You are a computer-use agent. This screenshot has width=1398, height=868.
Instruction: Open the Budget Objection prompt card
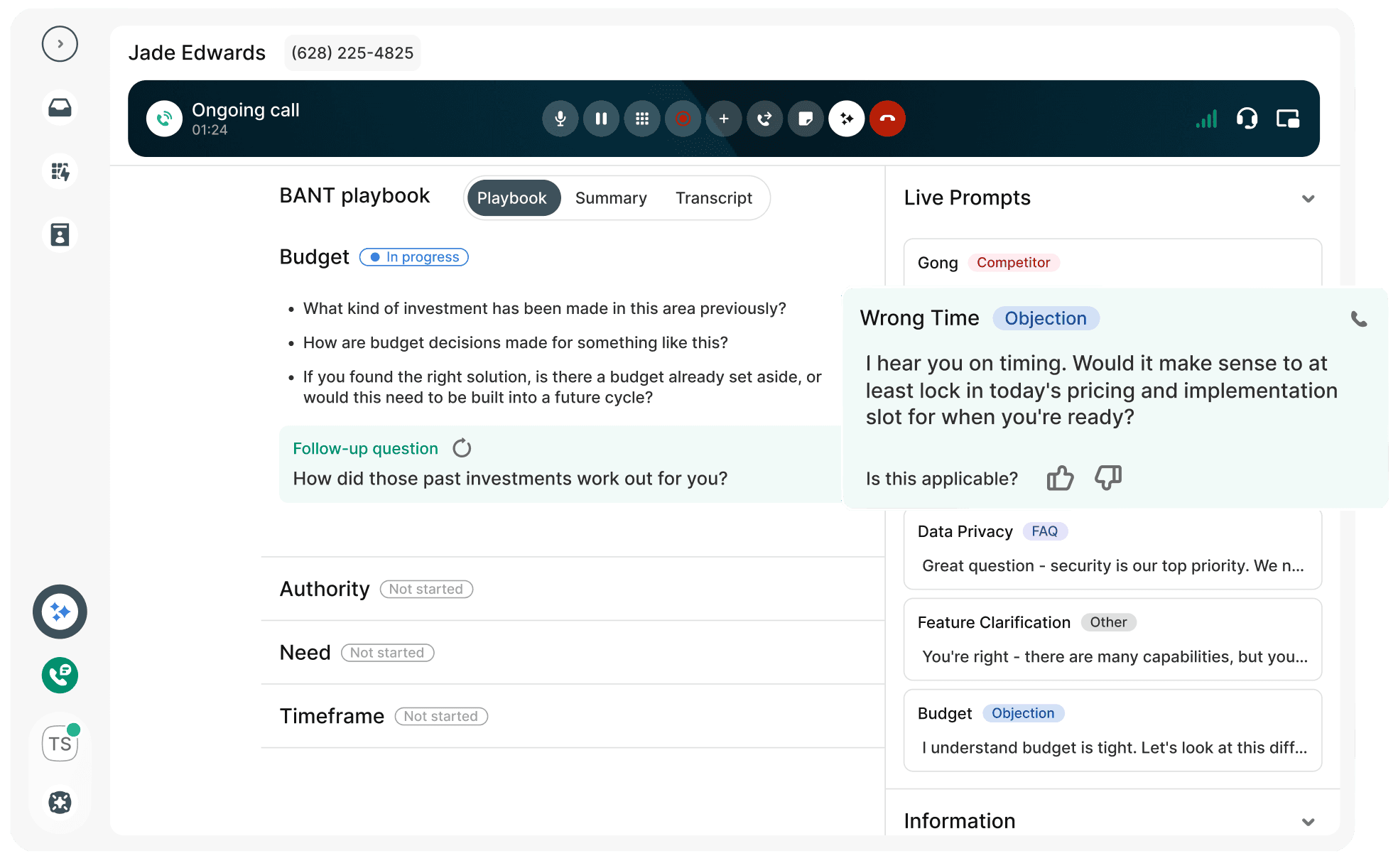(1112, 730)
